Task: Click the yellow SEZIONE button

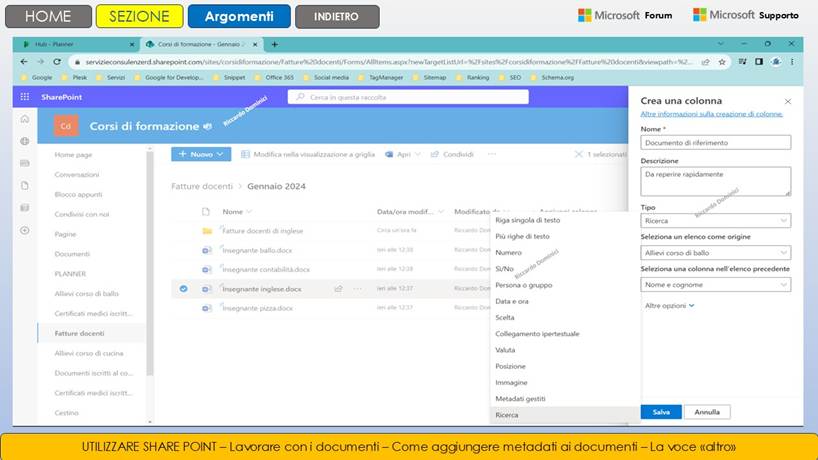Action: tap(139, 16)
